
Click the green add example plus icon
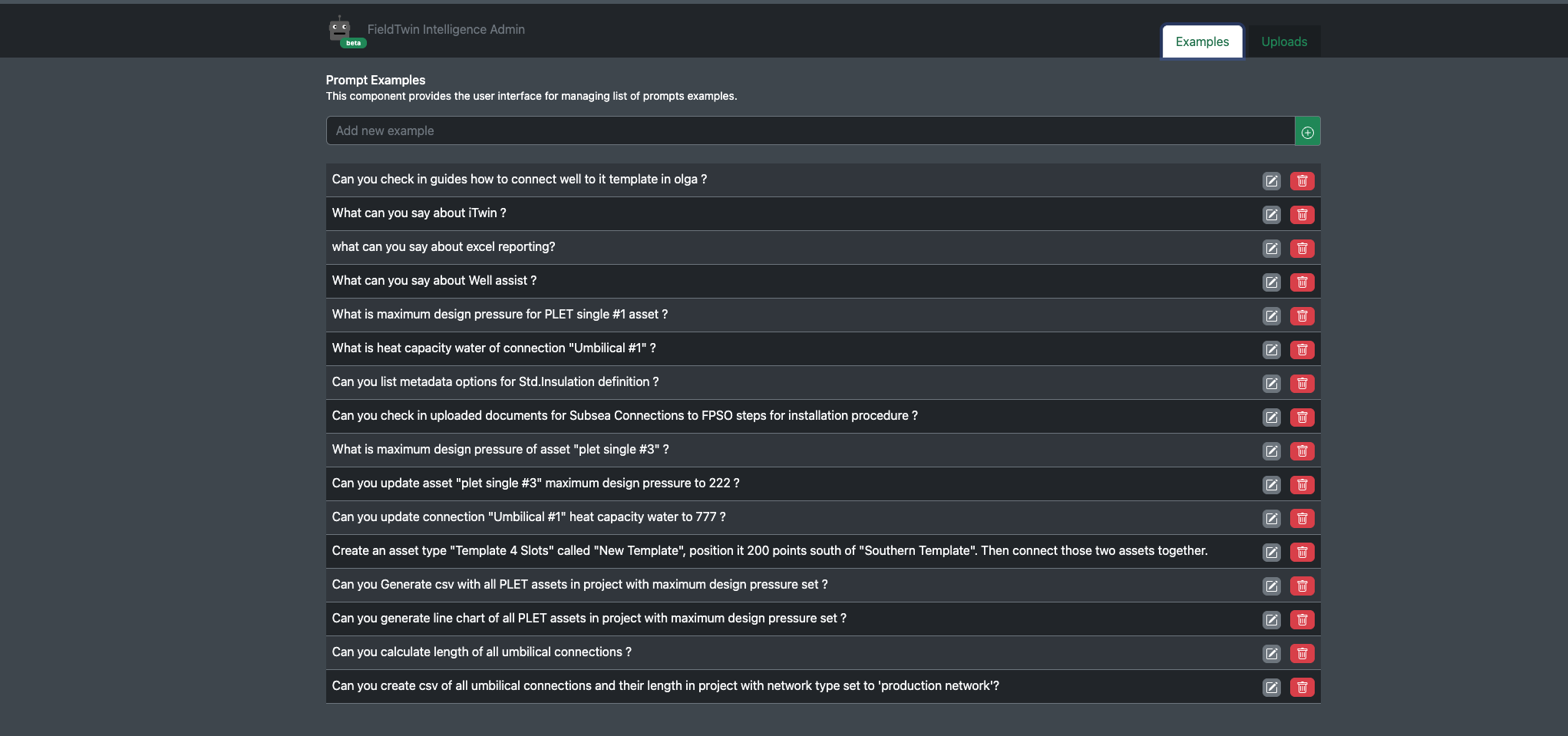coord(1307,132)
